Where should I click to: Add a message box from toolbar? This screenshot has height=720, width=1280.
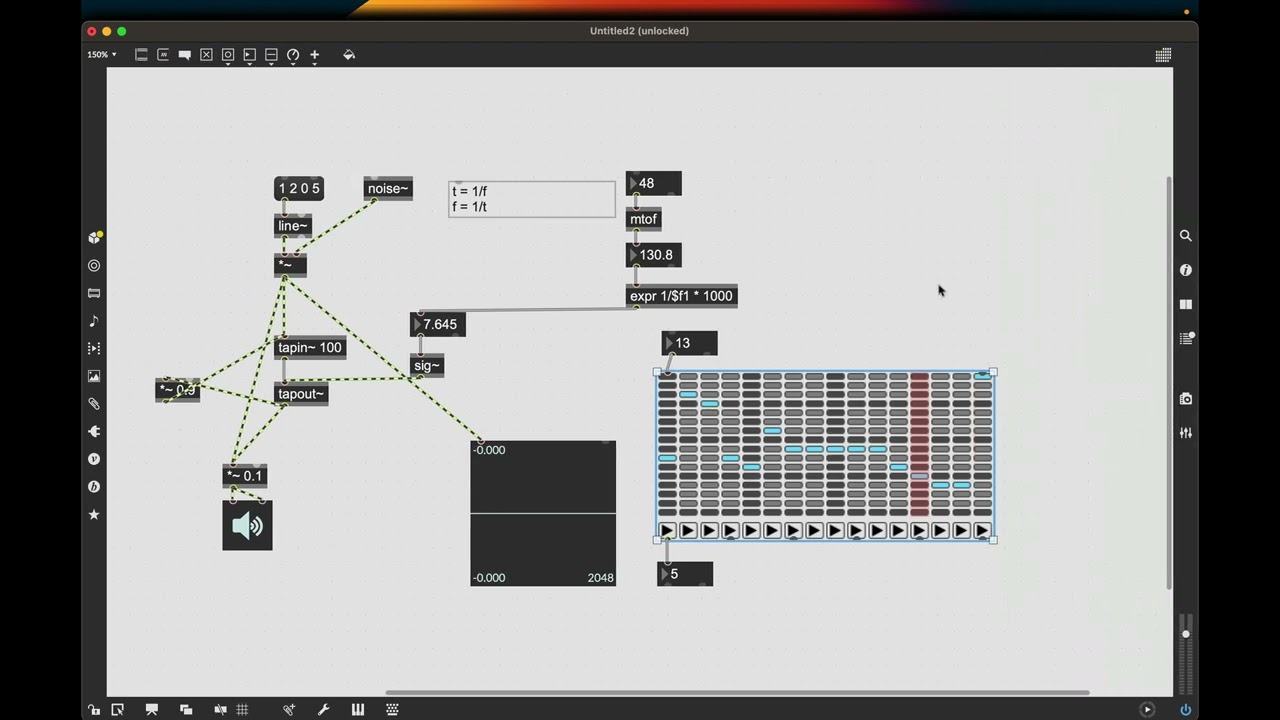pyautogui.click(x=163, y=55)
